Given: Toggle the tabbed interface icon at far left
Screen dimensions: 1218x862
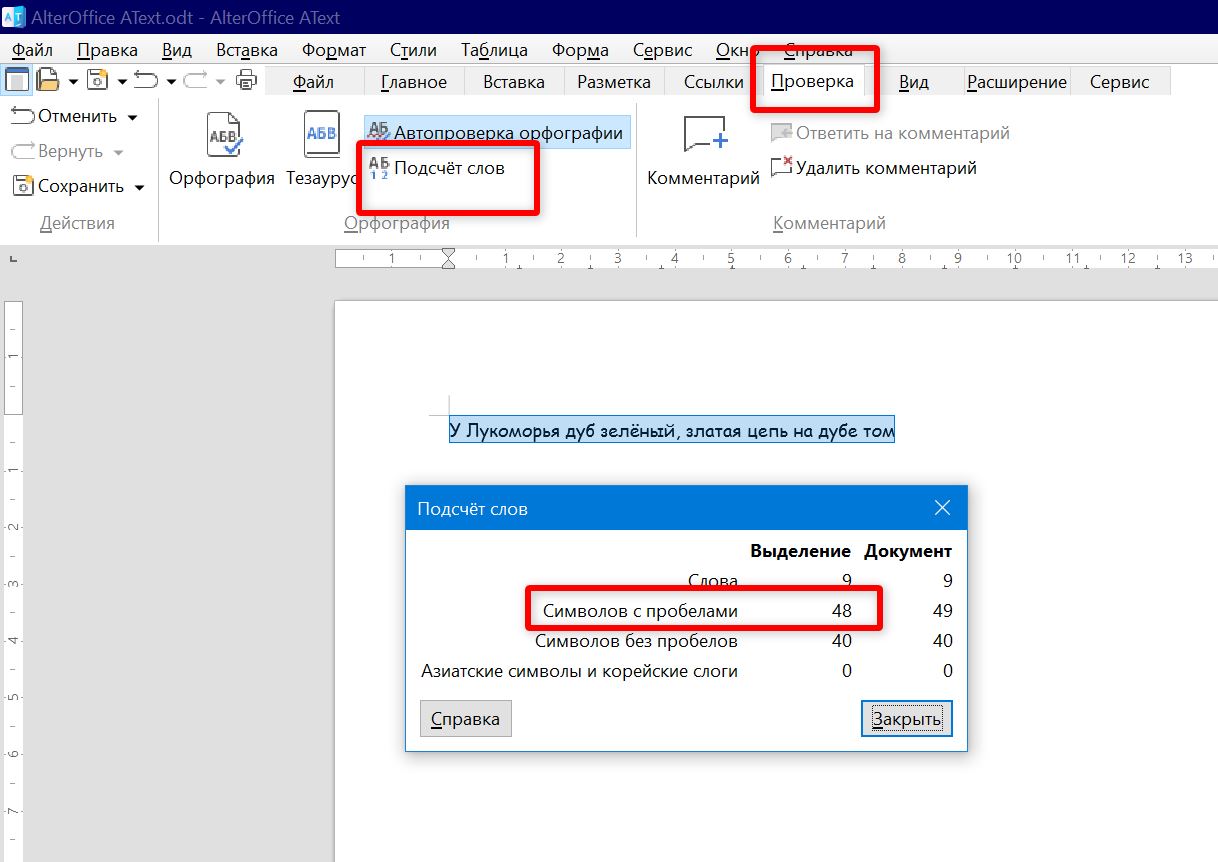Looking at the screenshot, I should [x=17, y=81].
